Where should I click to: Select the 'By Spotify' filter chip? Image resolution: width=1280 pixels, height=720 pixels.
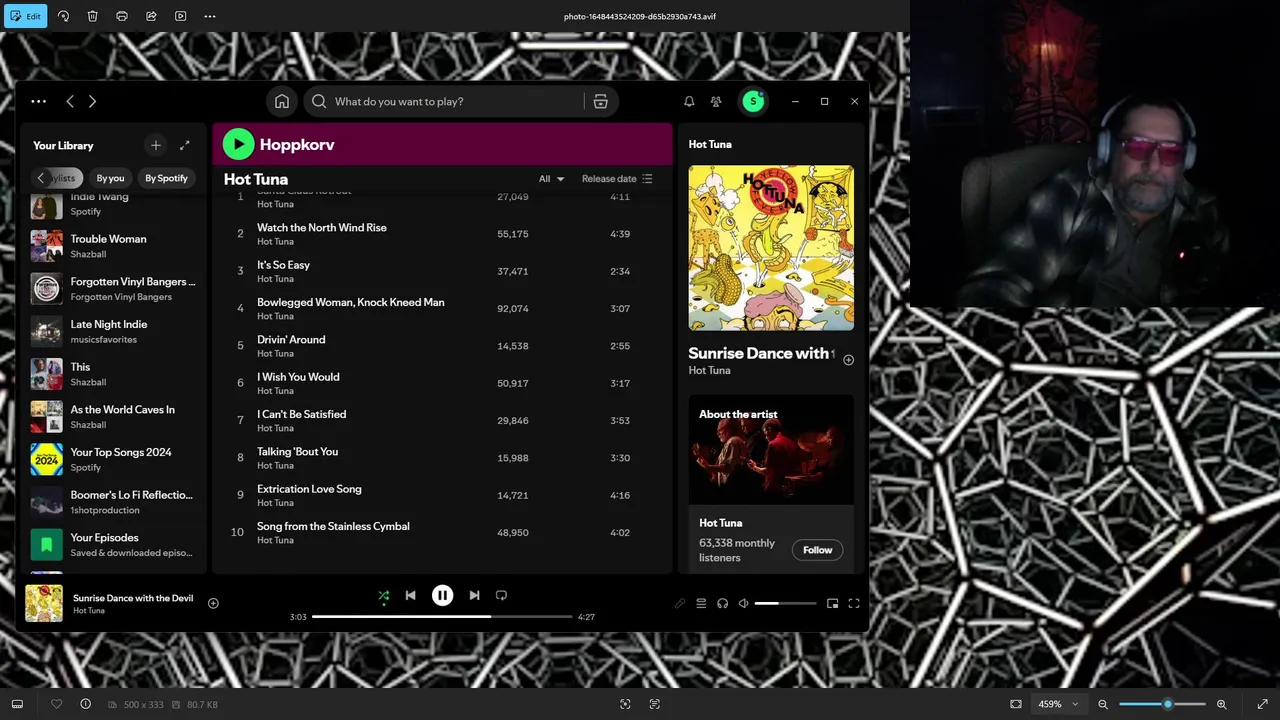166,178
